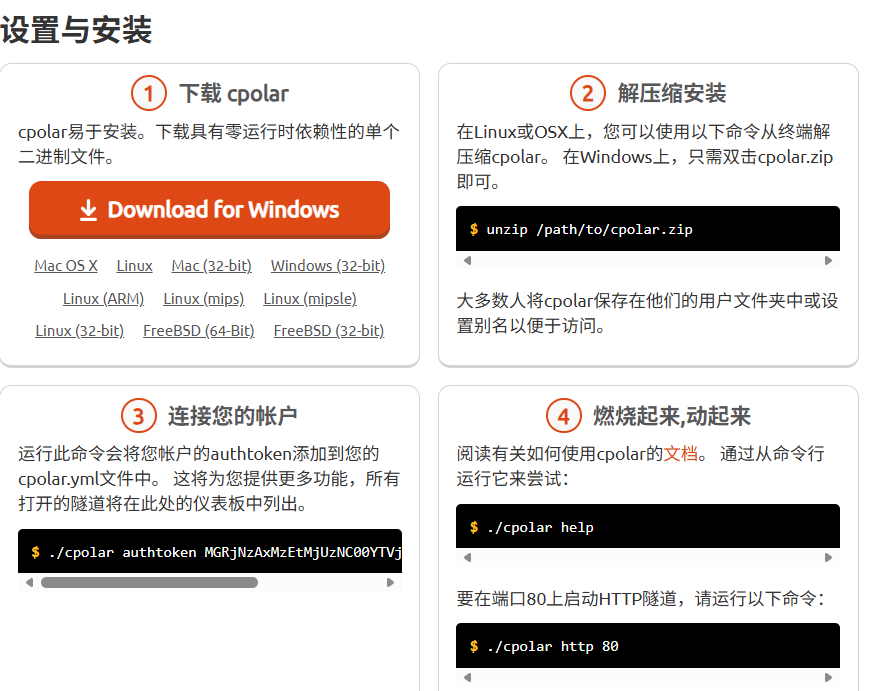
Task: Open the Linux (mipsle) download link
Action: click(x=310, y=299)
